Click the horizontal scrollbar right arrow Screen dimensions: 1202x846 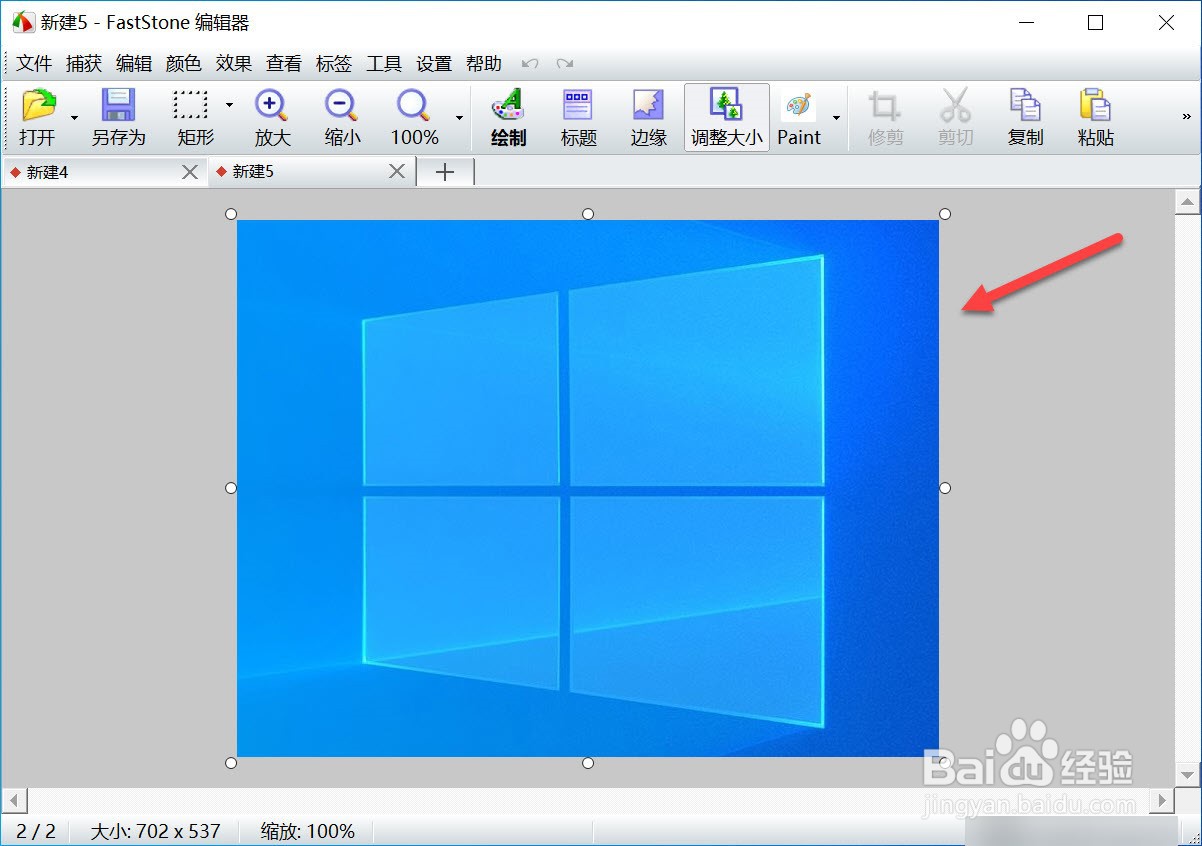(1160, 800)
